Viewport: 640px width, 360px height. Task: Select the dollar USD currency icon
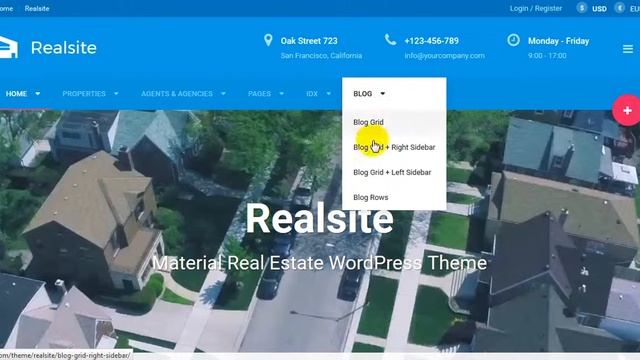click(582, 8)
